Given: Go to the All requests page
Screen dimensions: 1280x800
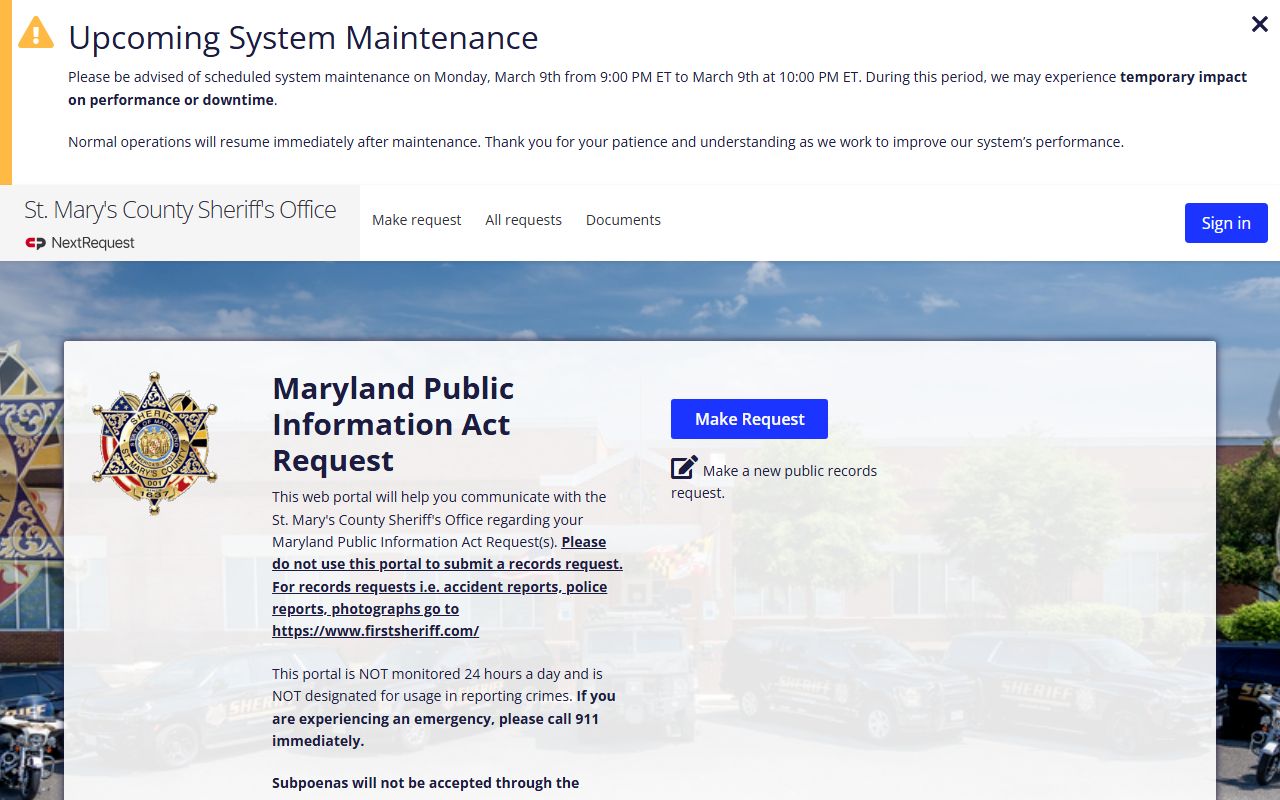Looking at the screenshot, I should pos(523,220).
